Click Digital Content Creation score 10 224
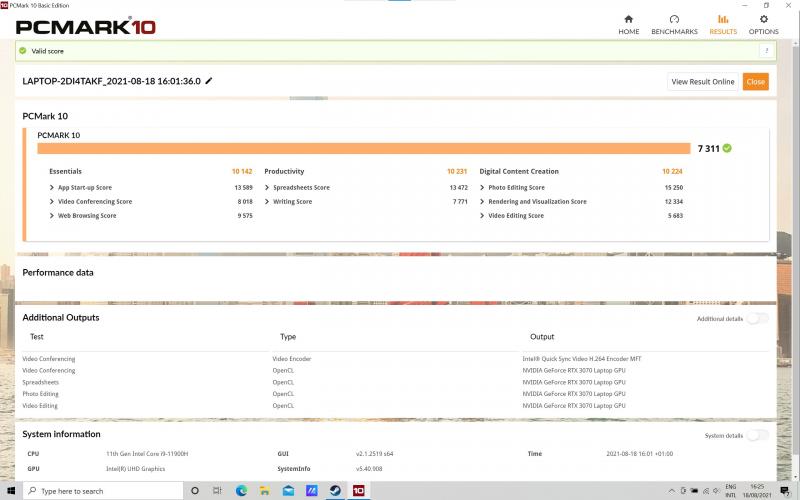 [x=672, y=171]
